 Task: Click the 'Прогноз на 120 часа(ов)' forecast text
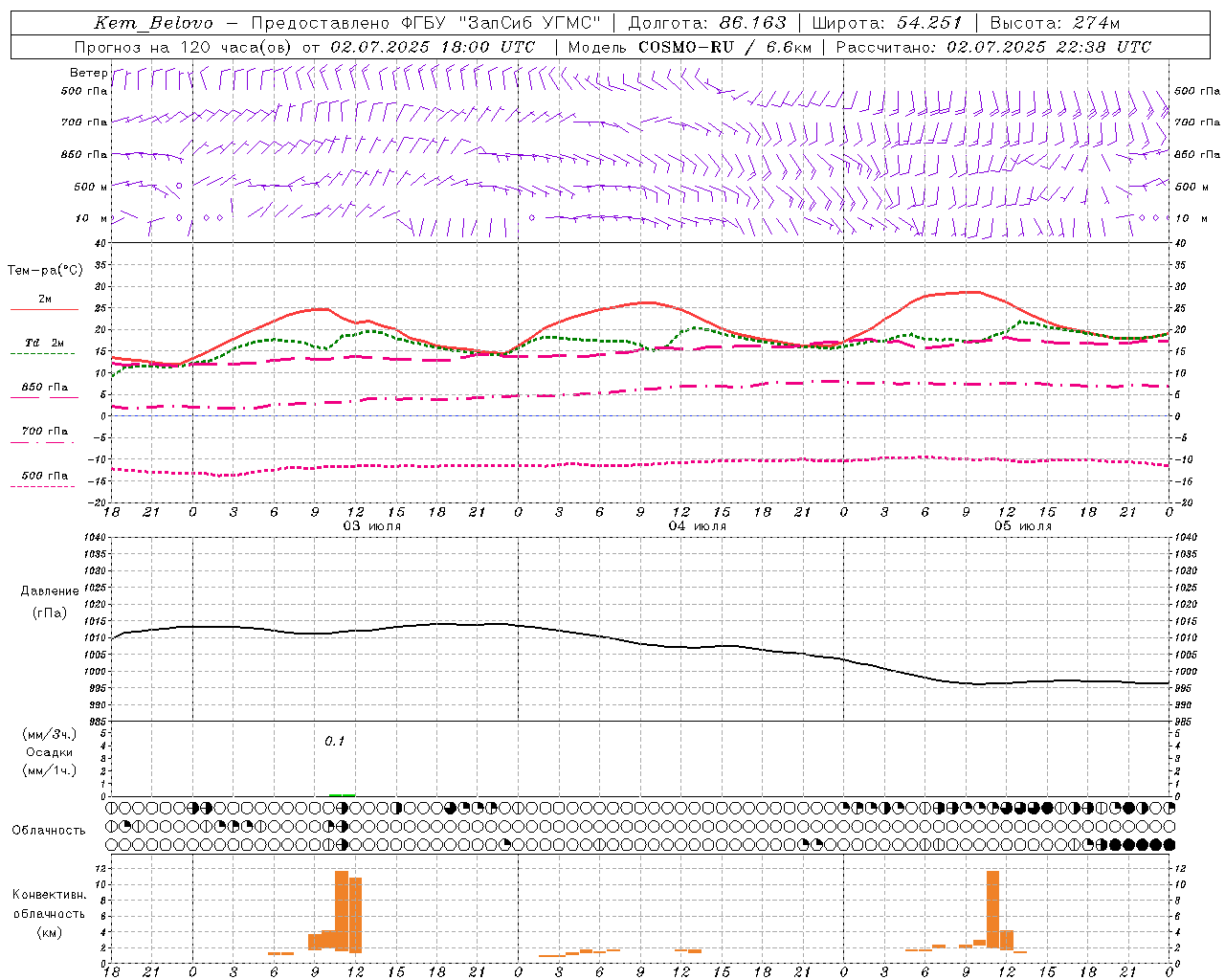[185, 47]
